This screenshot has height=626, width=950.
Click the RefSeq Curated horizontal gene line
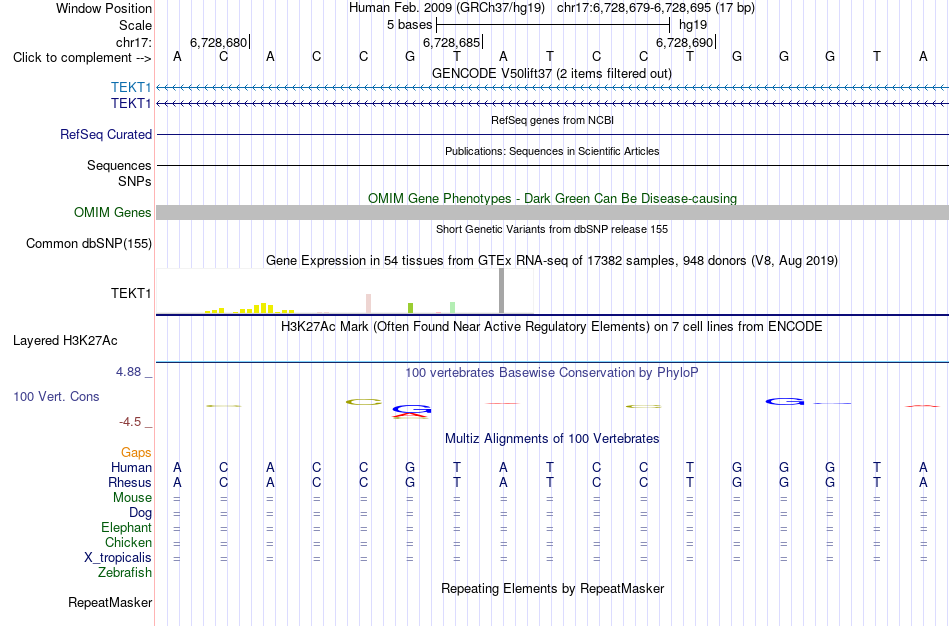pos(552,135)
